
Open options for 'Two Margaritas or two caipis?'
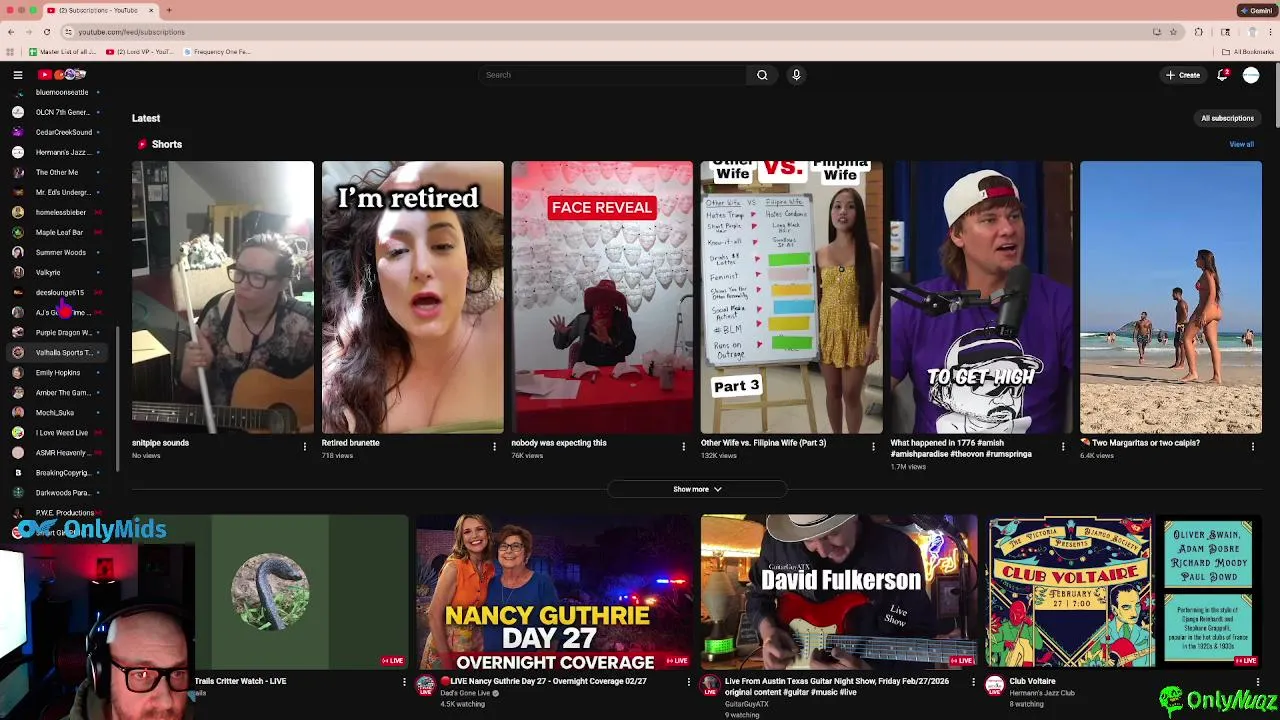[1253, 447]
